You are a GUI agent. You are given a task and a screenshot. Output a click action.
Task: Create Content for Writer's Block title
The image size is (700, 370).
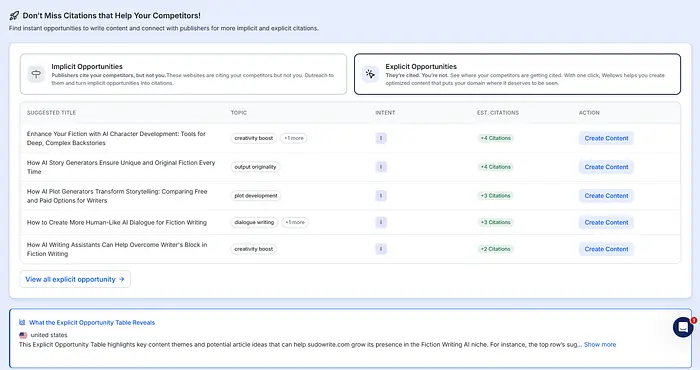click(x=606, y=249)
